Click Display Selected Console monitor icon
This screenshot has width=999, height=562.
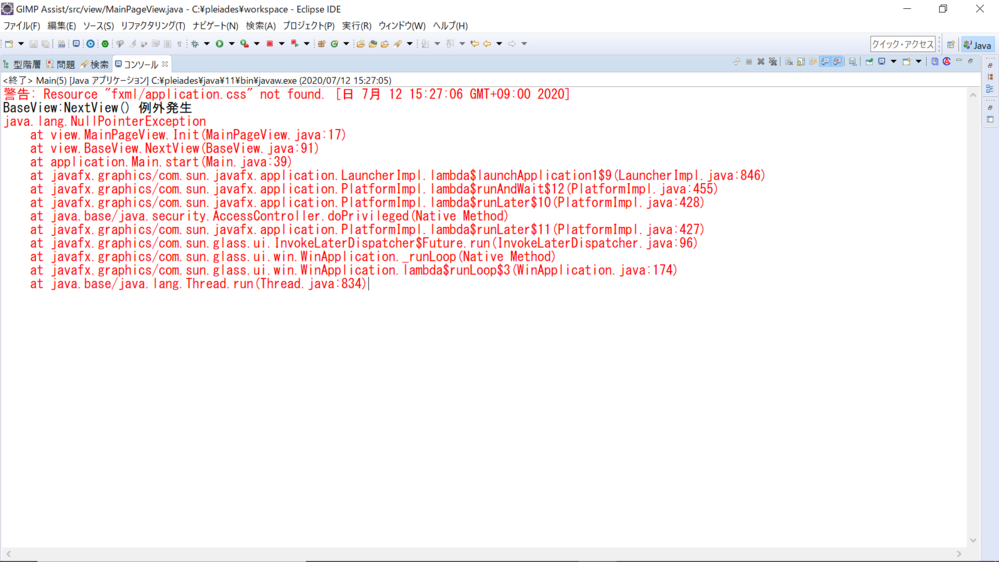[881, 61]
